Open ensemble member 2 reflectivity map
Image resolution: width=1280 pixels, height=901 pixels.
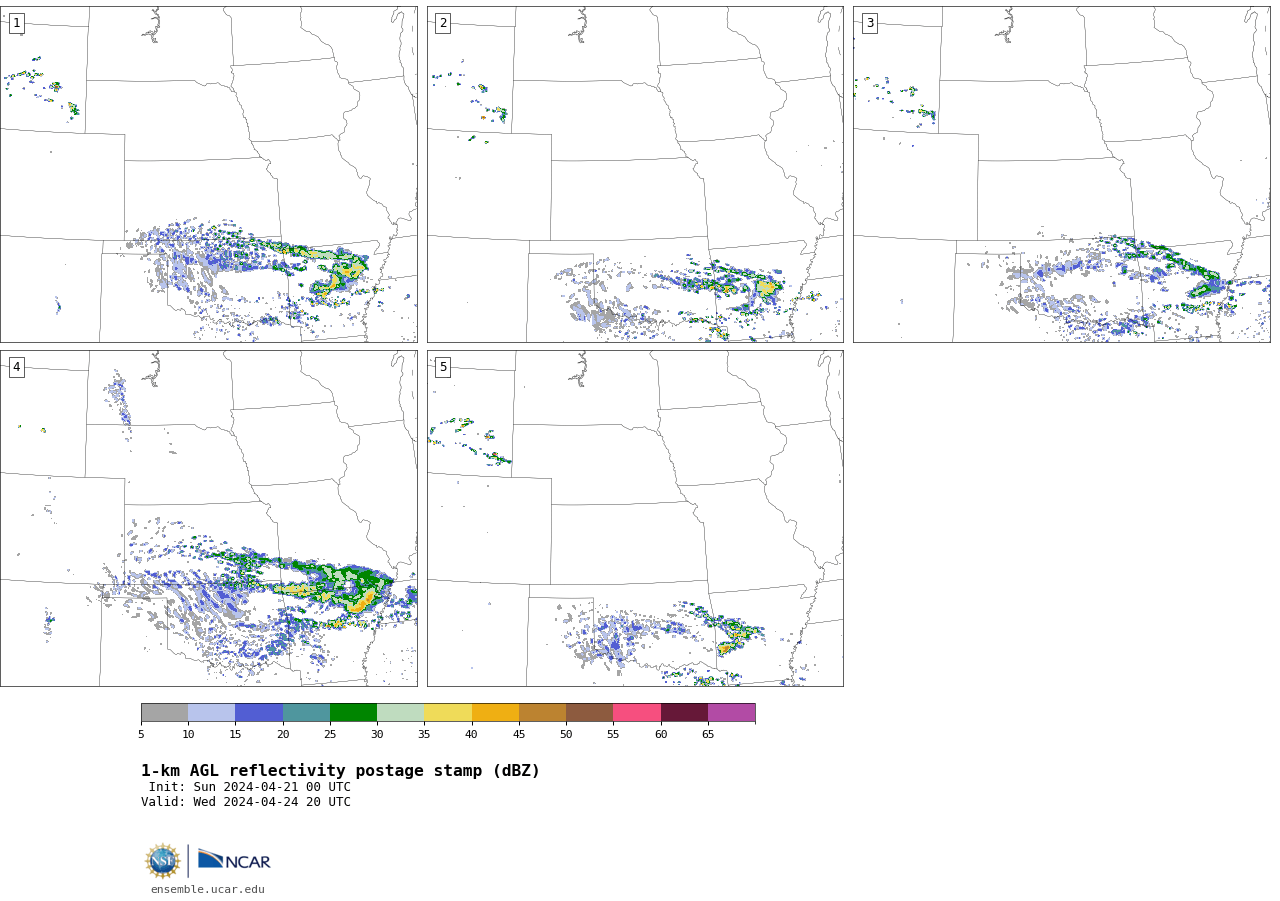point(635,174)
